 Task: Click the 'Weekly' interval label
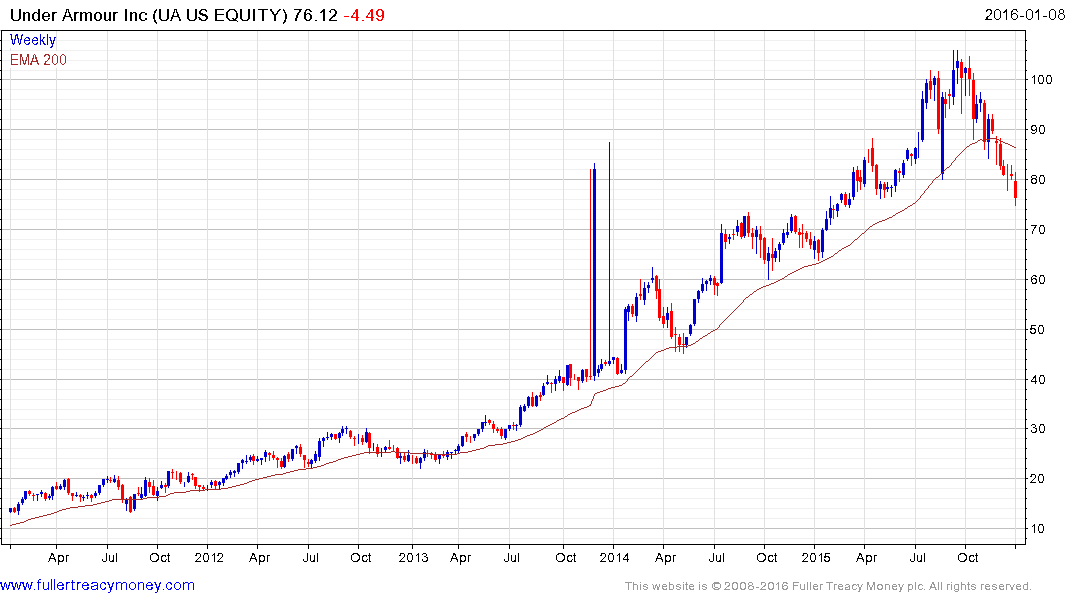tap(33, 40)
